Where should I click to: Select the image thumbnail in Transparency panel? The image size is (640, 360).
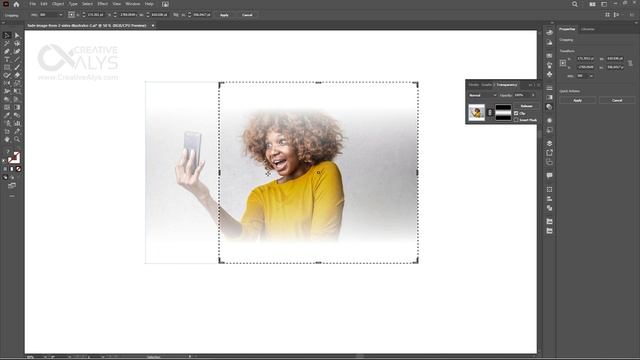point(476,112)
